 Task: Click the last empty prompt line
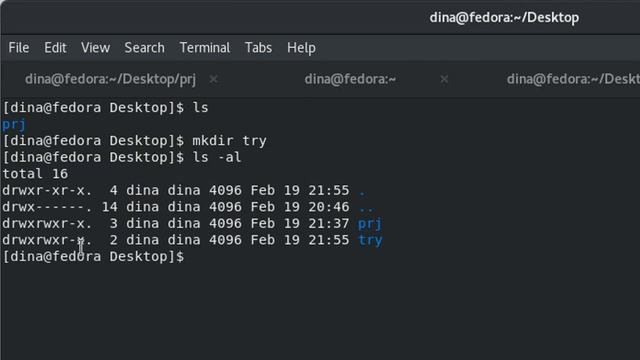click(93, 257)
